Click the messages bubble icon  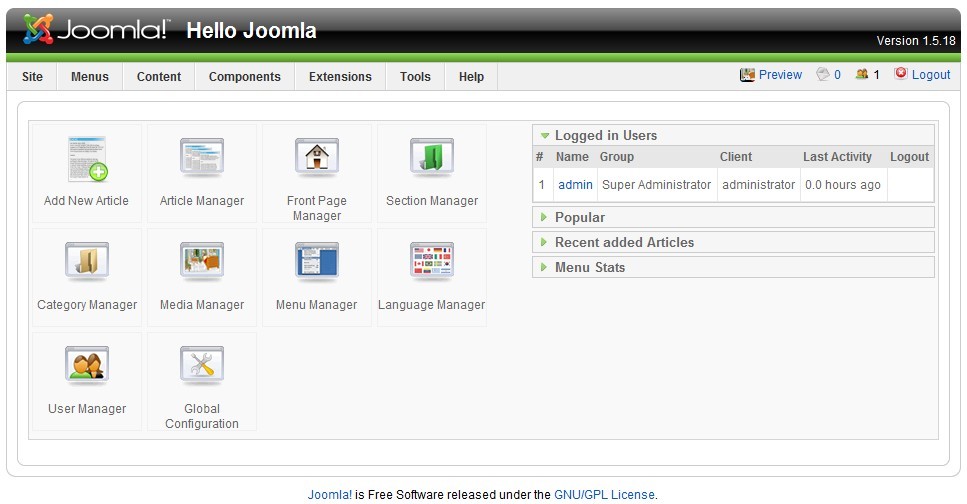click(x=823, y=74)
